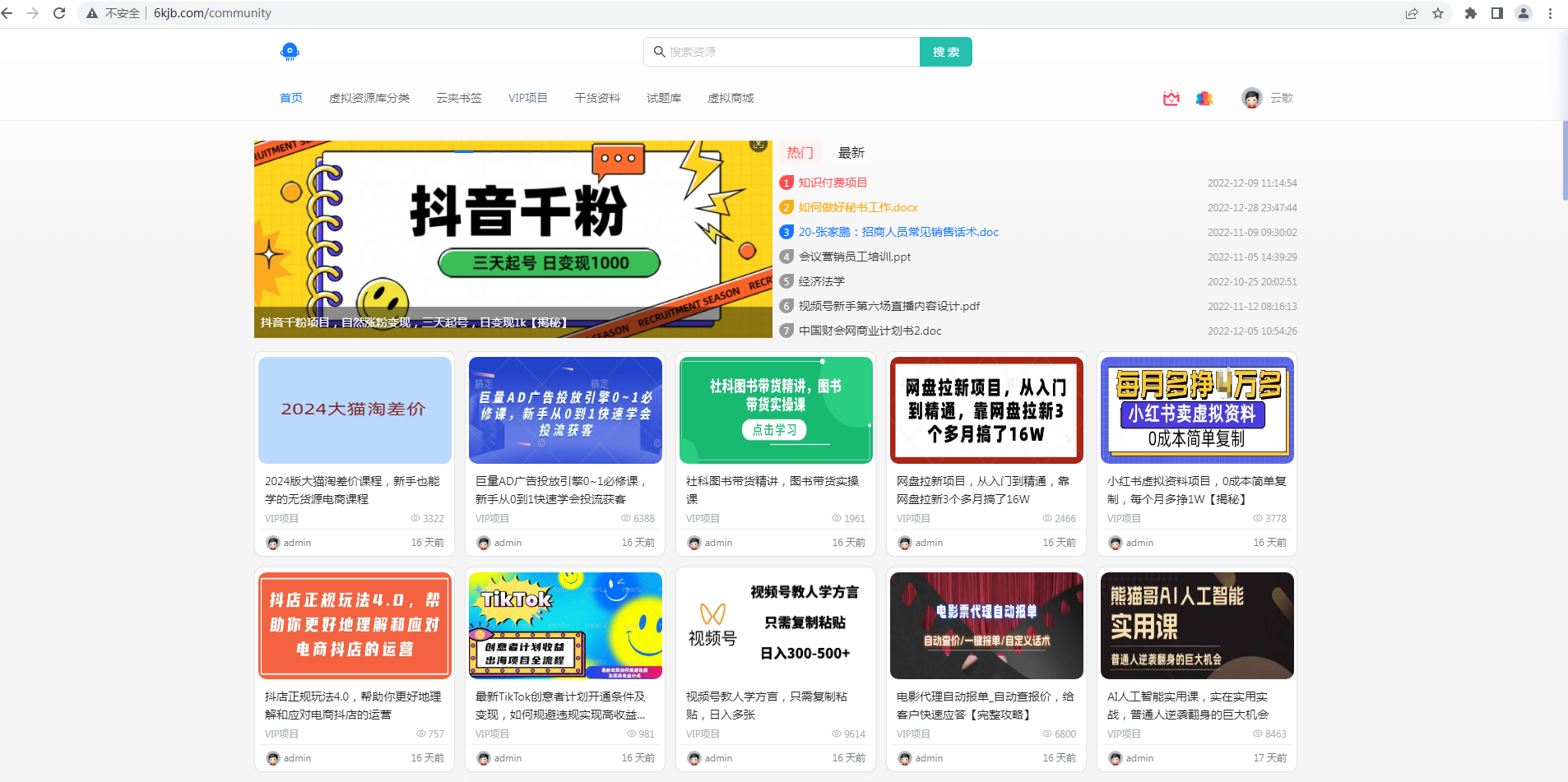Click admin avatar on 巨量AD广告投放 card
The width and height of the screenshot is (1568, 782).
tap(484, 543)
